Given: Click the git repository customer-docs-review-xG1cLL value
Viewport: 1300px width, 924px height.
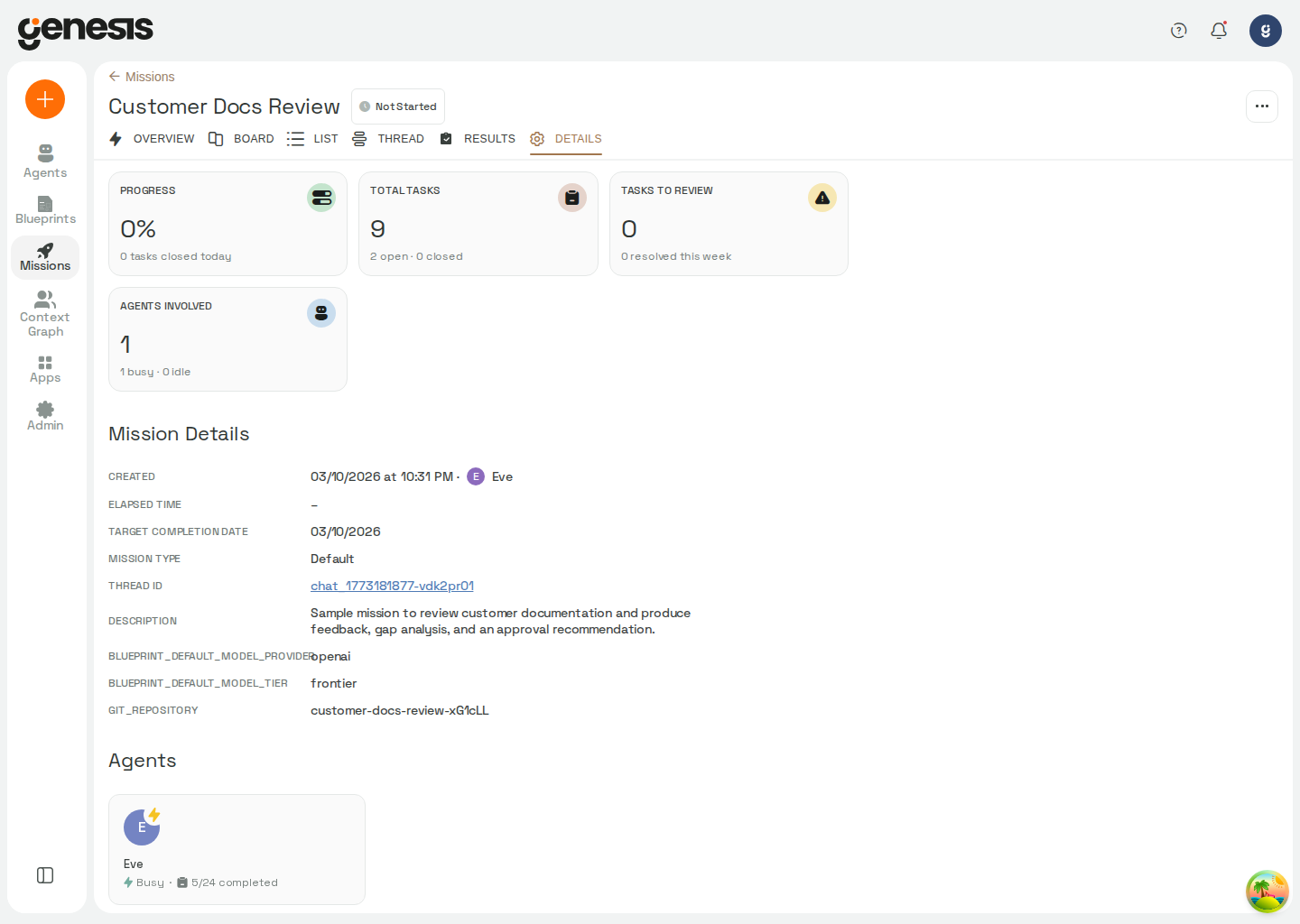Looking at the screenshot, I should (400, 710).
